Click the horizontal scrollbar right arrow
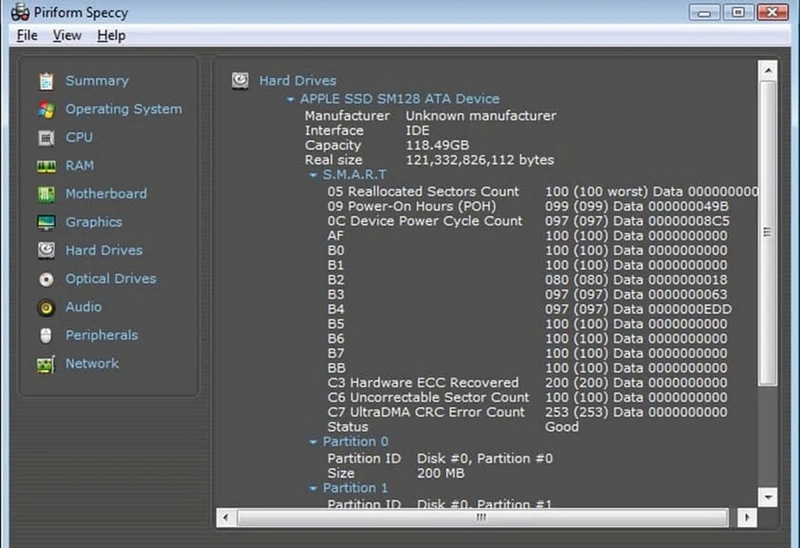Image resolution: width=800 pixels, height=548 pixels. (747, 517)
